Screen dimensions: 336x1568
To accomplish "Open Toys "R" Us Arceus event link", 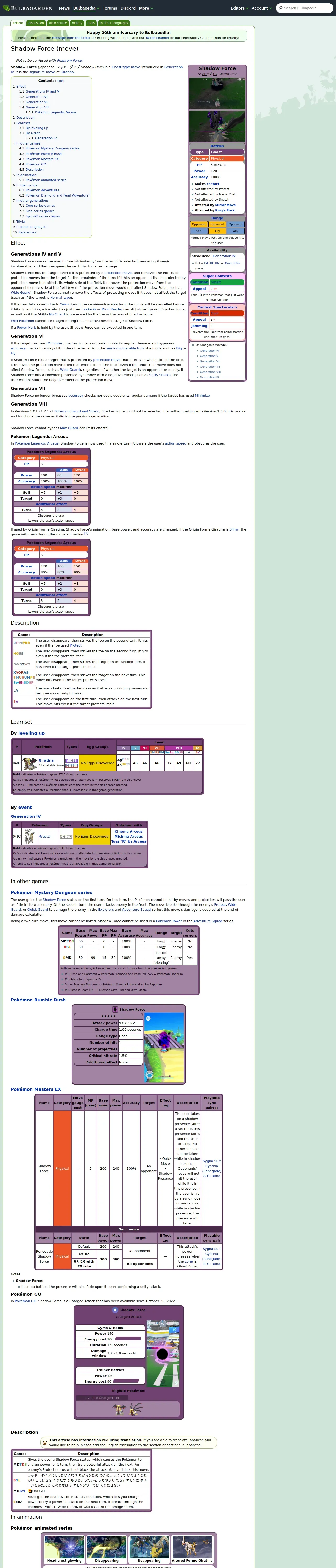I will point(129,841).
